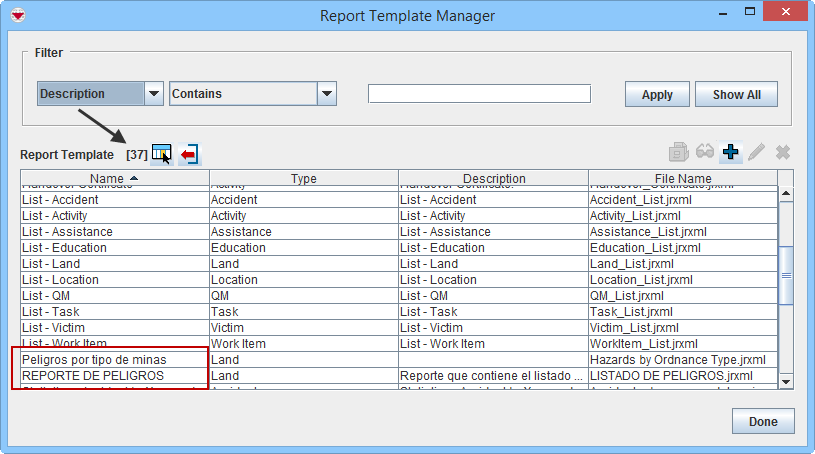Viewport: 815px width, 454px height.
Task: Click the Done button
Action: coord(762,421)
